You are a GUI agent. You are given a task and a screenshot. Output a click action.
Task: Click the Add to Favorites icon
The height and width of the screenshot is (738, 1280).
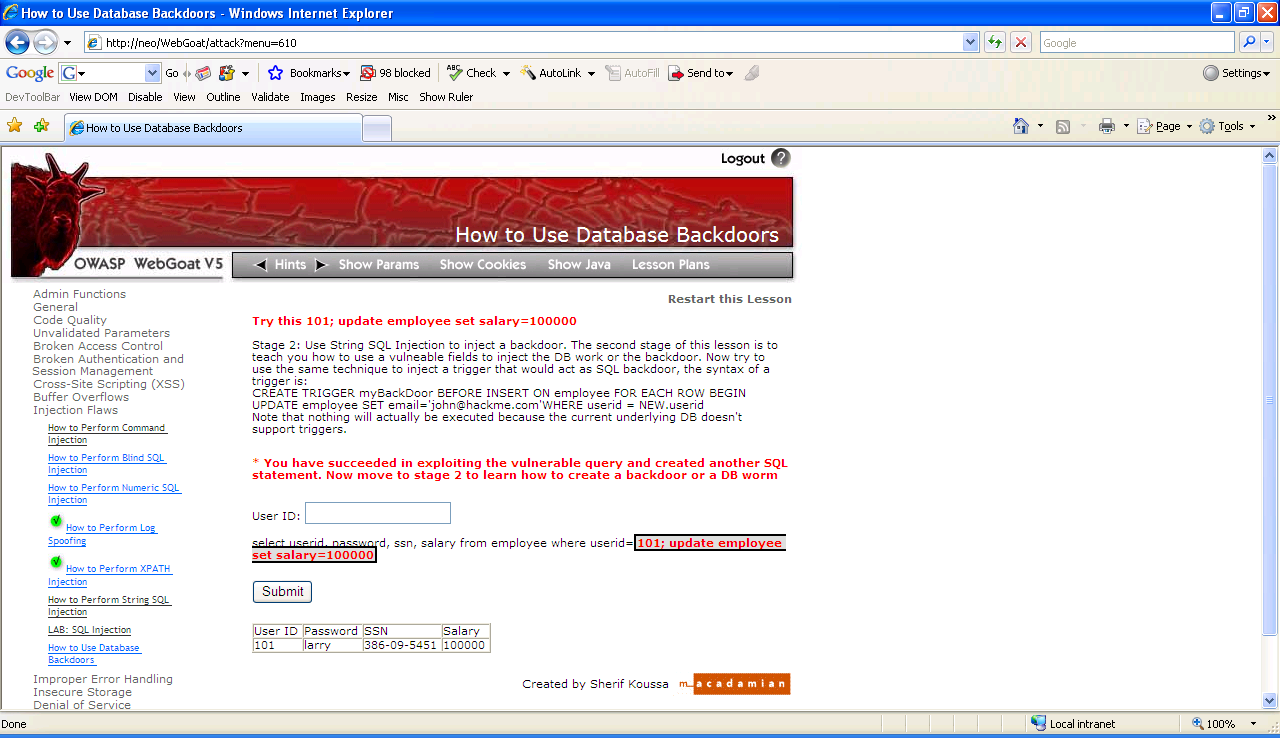tap(41, 126)
